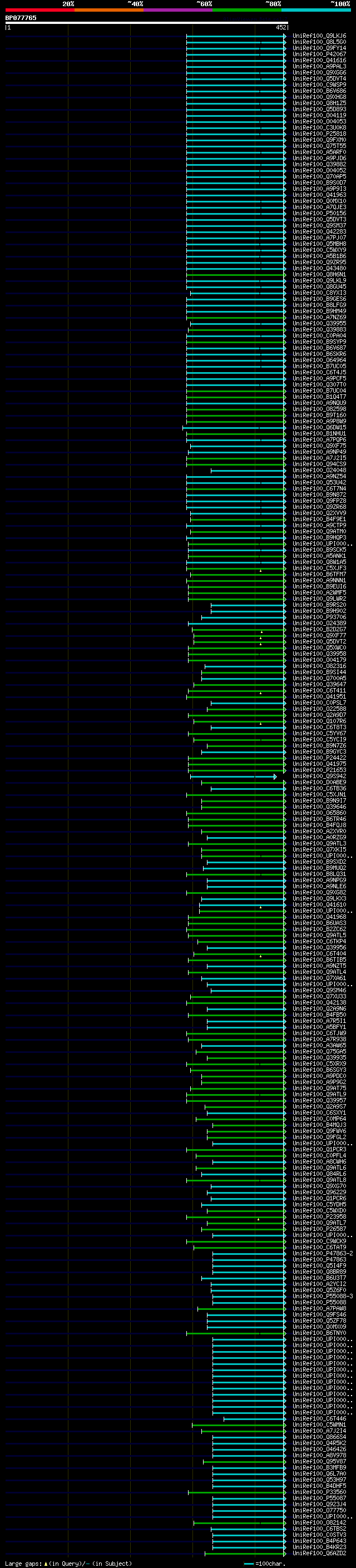Click the UniRef100_C8YXI3 label
This screenshot has width=356, height=1568.
319,293
